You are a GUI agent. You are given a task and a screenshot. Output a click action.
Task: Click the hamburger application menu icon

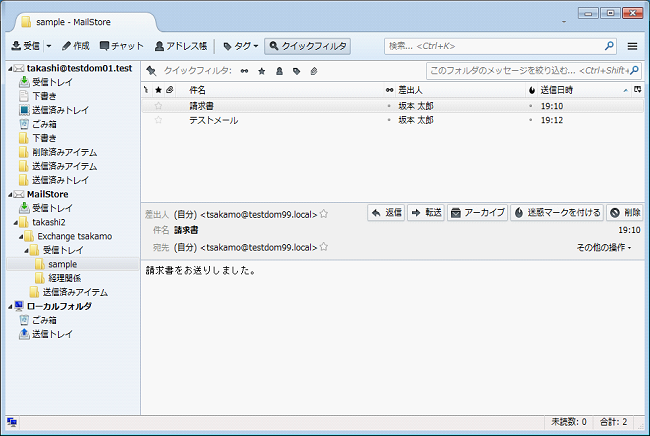(x=632, y=46)
